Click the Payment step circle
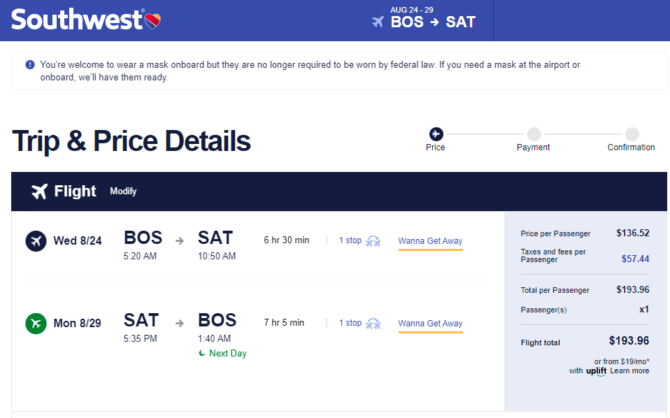The width and height of the screenshot is (670, 418). pyautogui.click(x=534, y=134)
